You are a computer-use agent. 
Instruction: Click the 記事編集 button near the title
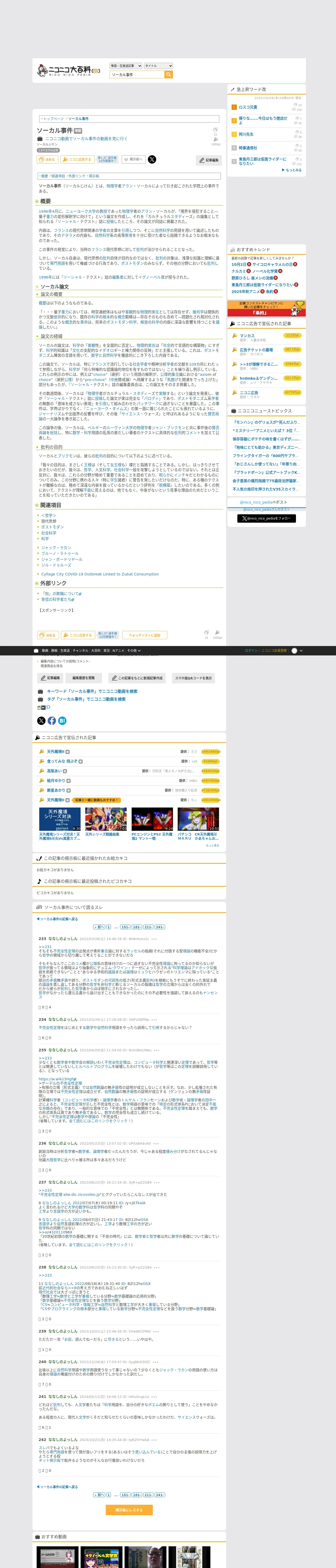209,160
